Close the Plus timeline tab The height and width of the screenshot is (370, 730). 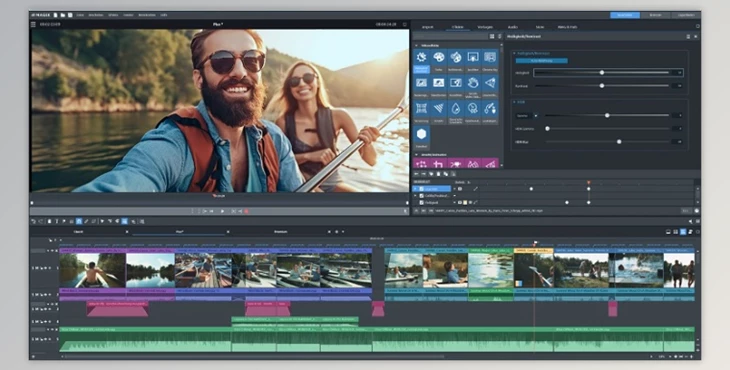tap(228, 232)
